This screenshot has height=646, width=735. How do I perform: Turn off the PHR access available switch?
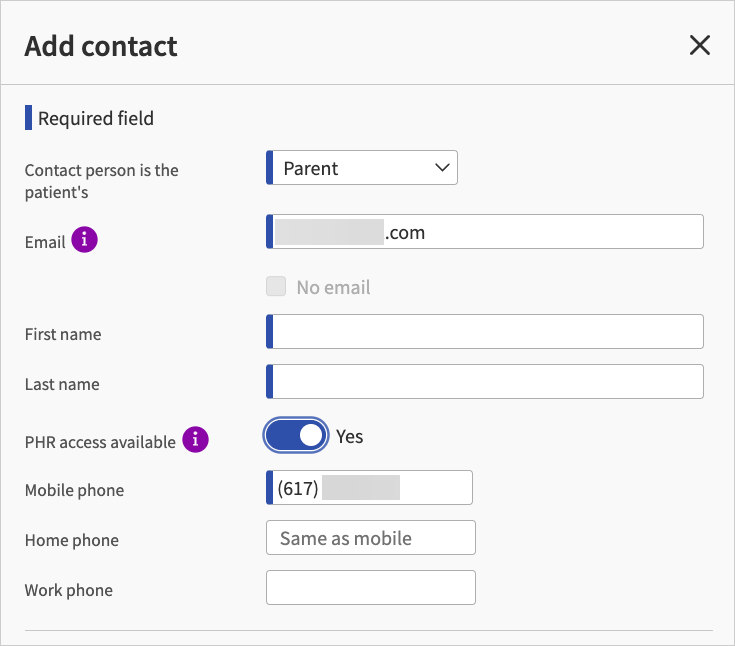pos(296,435)
